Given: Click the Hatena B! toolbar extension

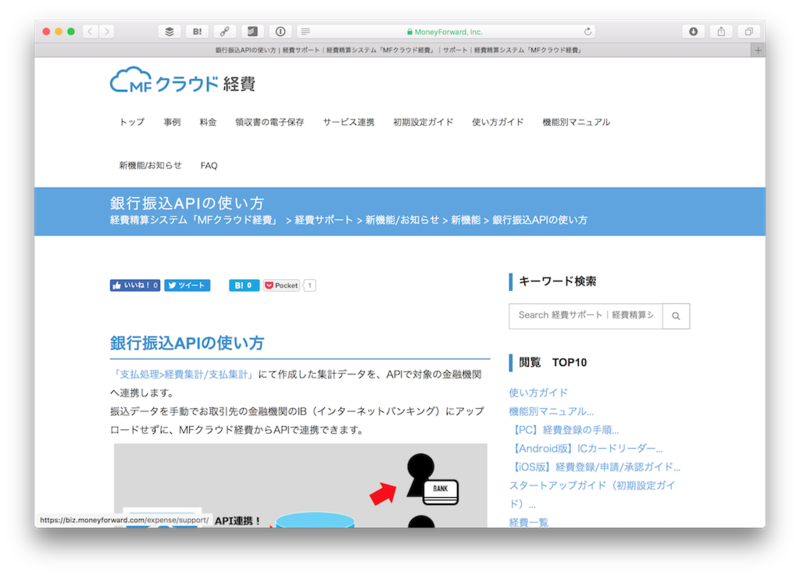Looking at the screenshot, I should [x=197, y=32].
